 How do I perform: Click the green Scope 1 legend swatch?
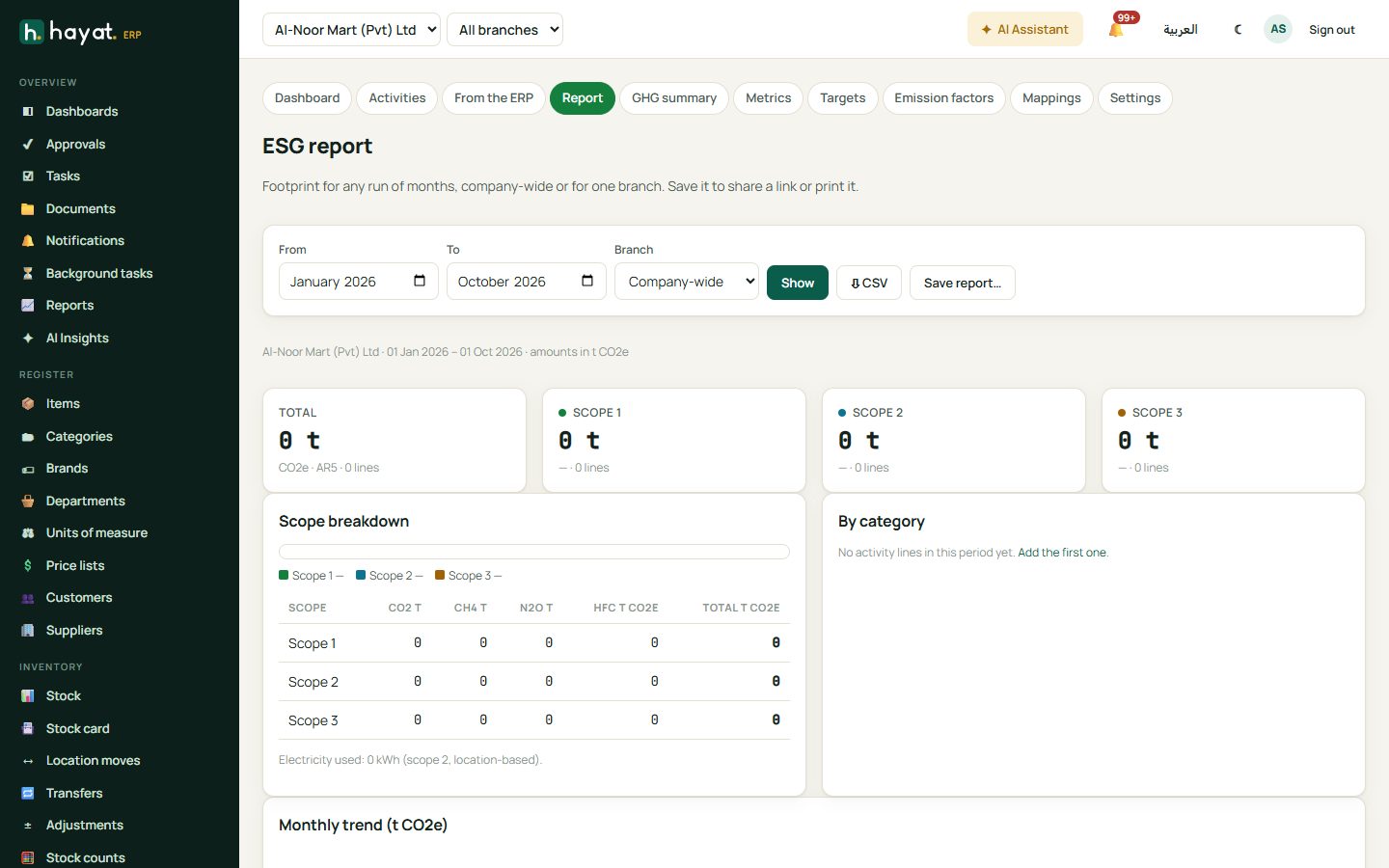(284, 575)
